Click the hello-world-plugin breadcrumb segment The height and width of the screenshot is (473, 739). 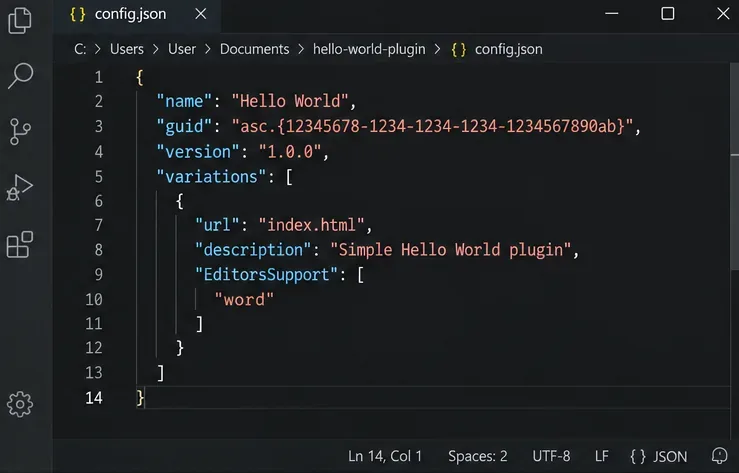(369, 49)
